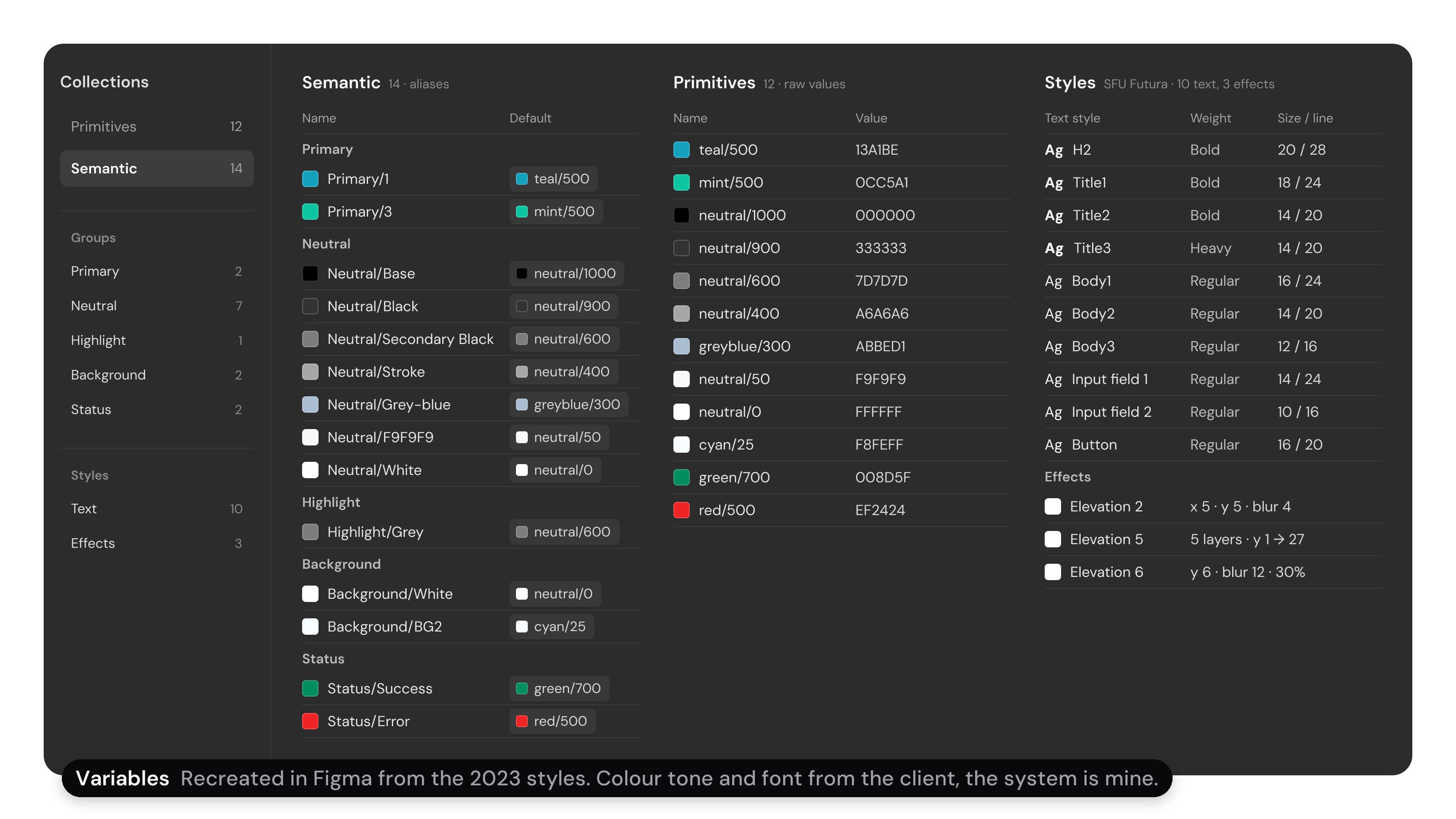Open the Primary group in sidebar
1456x819 pixels.
(157, 271)
